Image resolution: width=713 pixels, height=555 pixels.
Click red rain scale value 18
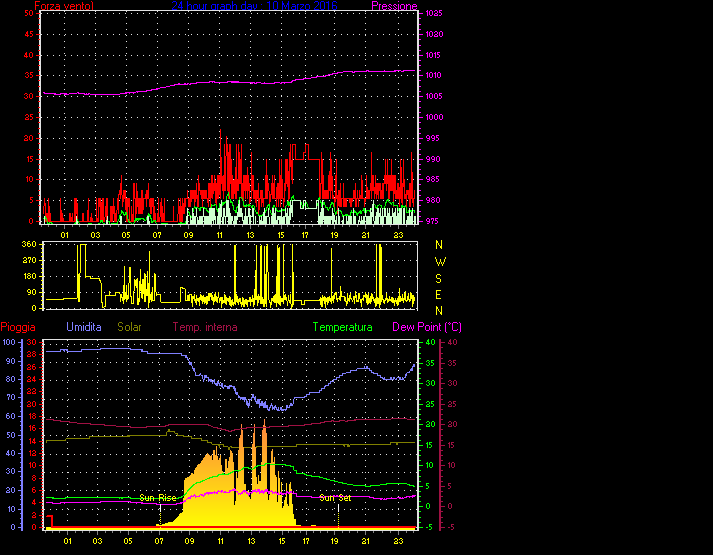31,416
